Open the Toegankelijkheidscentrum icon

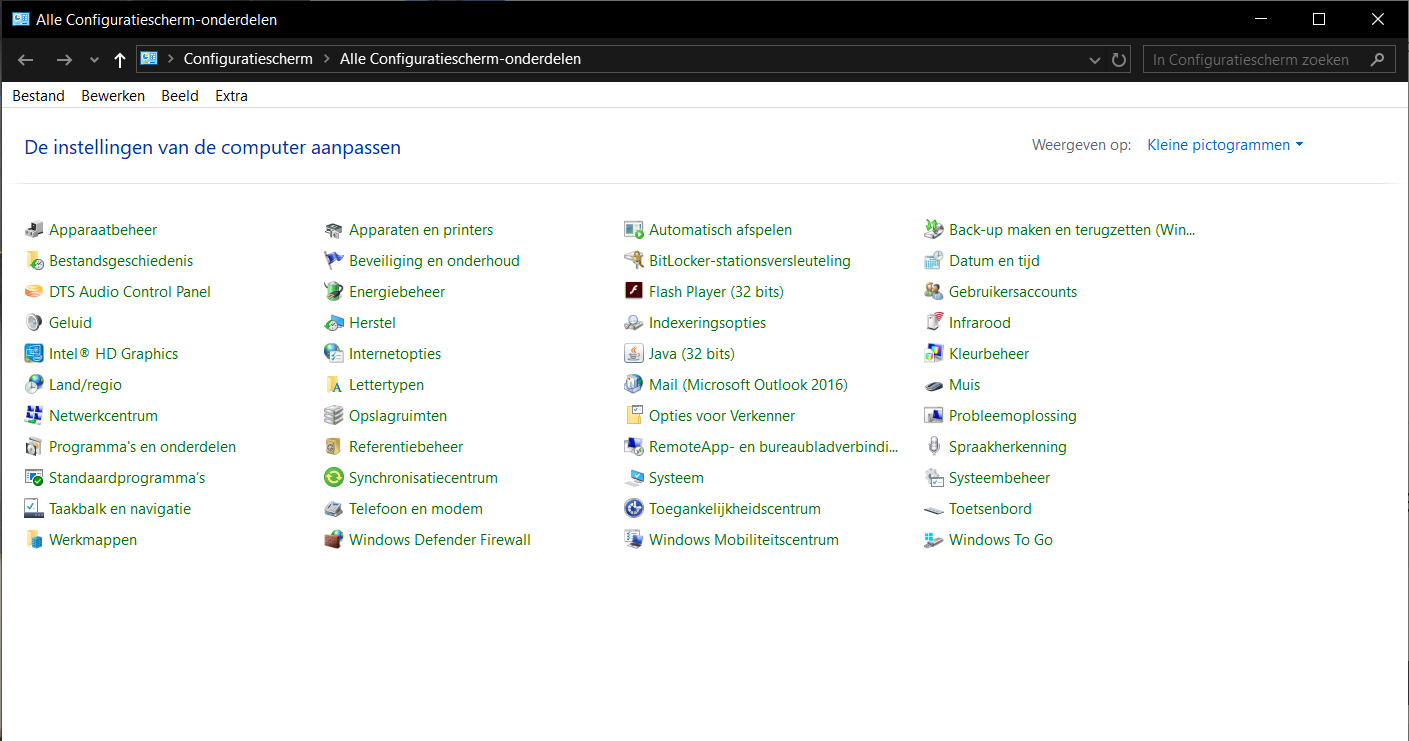[x=634, y=509]
